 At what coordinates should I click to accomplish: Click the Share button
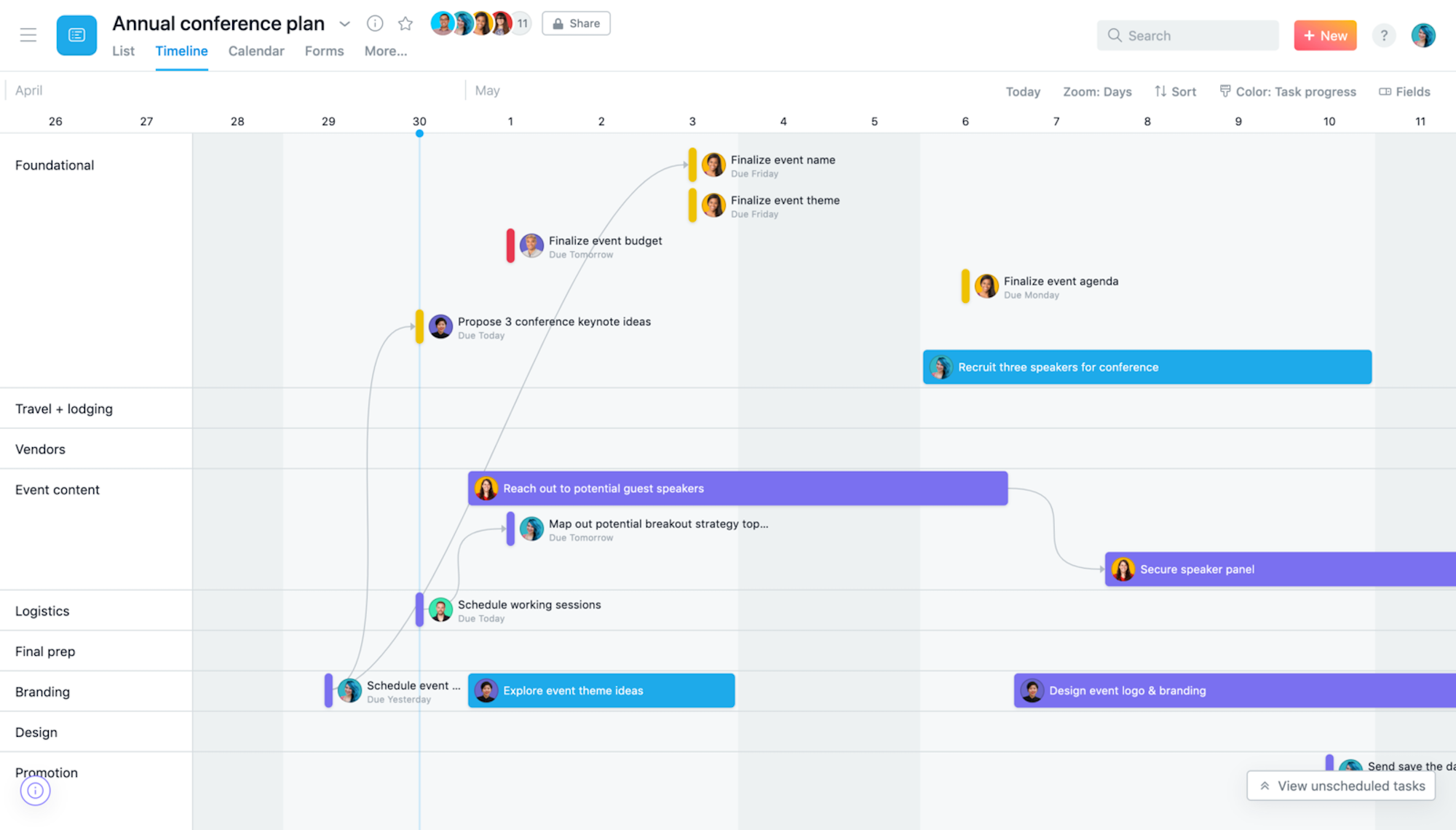pyautogui.click(x=577, y=23)
